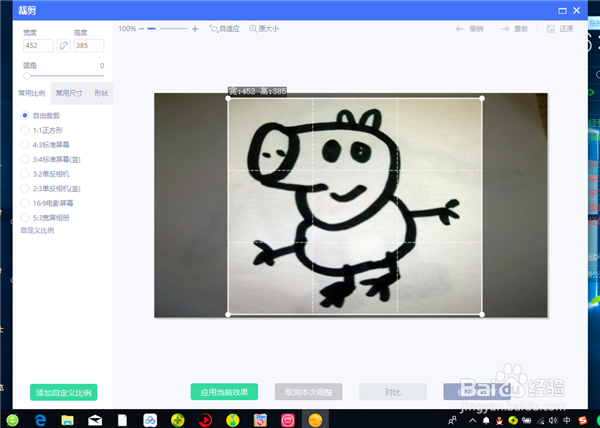Click the top-left crop corner handle
Viewport: 600px width, 428px height.
click(x=228, y=98)
